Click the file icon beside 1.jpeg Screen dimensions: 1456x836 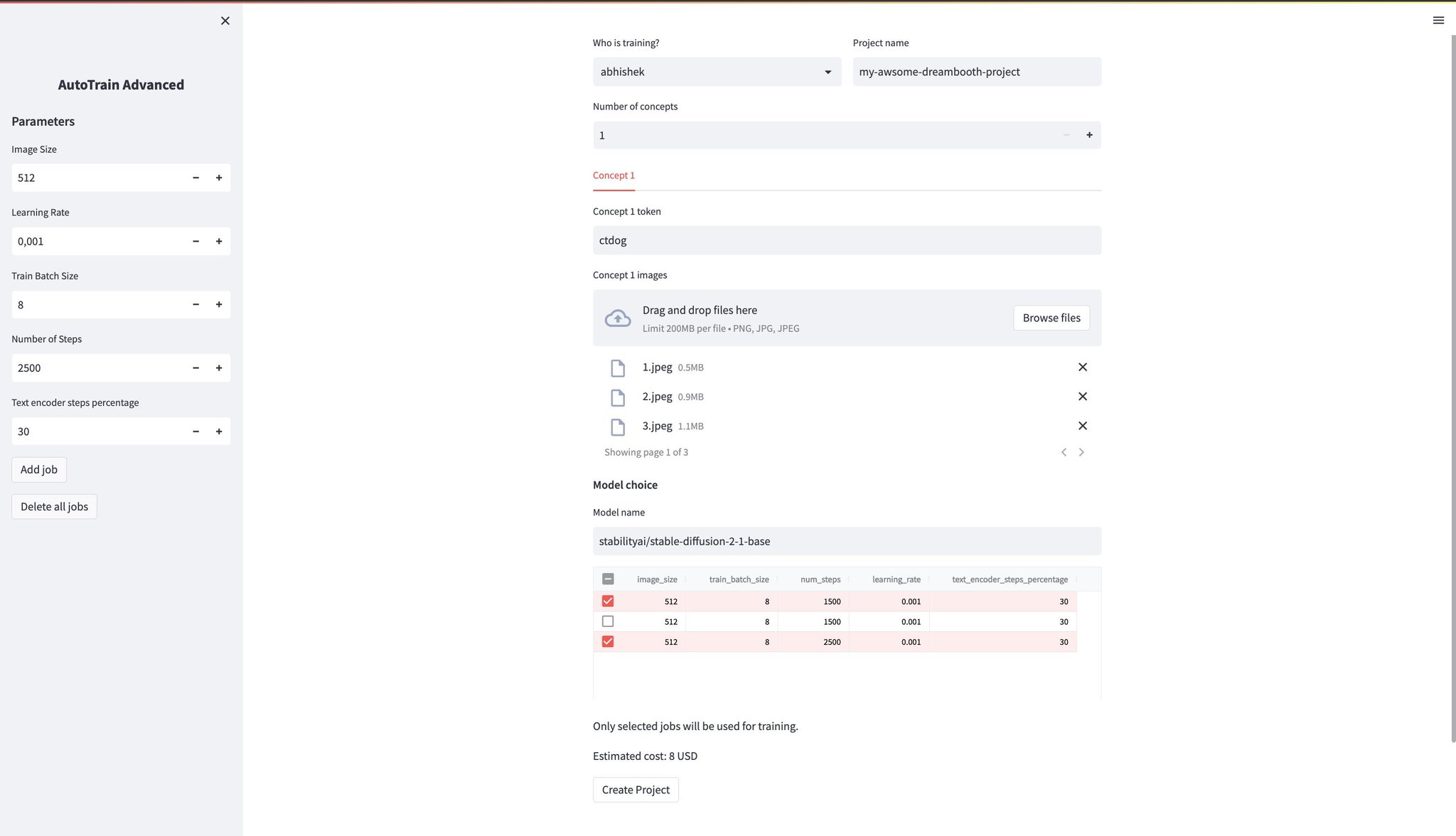point(618,368)
